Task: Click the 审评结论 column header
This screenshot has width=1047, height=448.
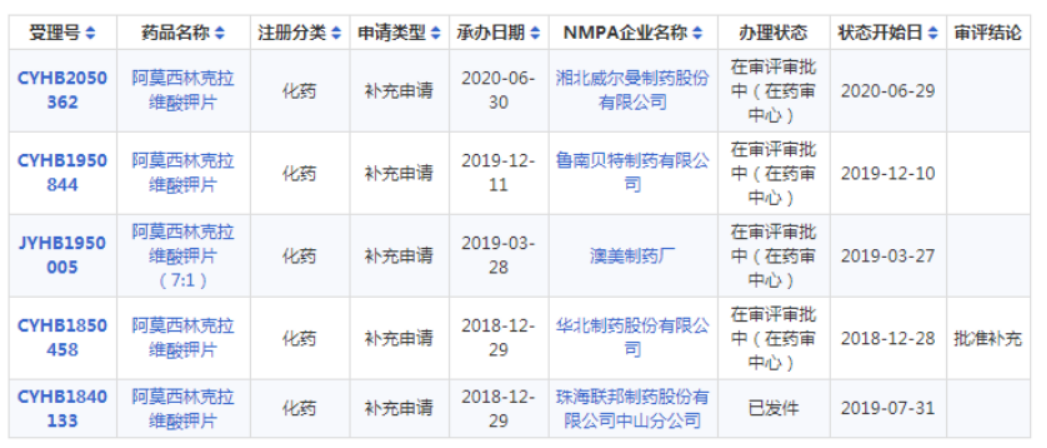Action: pyautogui.click(x=988, y=33)
